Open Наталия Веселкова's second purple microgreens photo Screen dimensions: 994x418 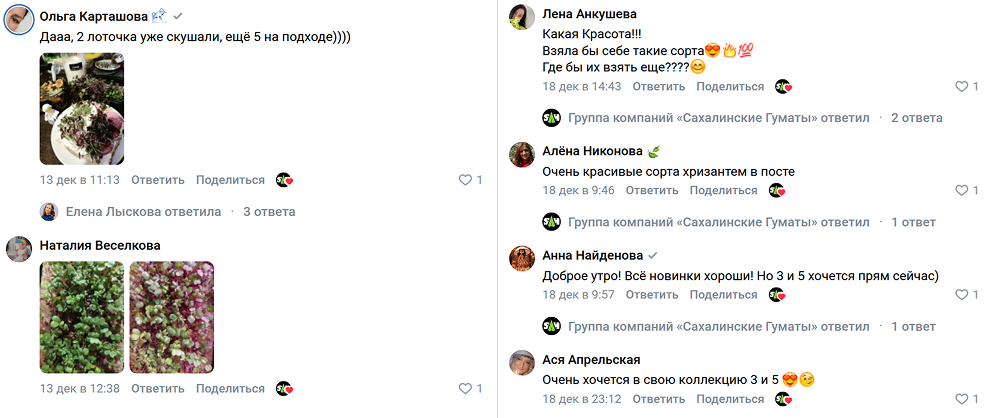click(171, 317)
